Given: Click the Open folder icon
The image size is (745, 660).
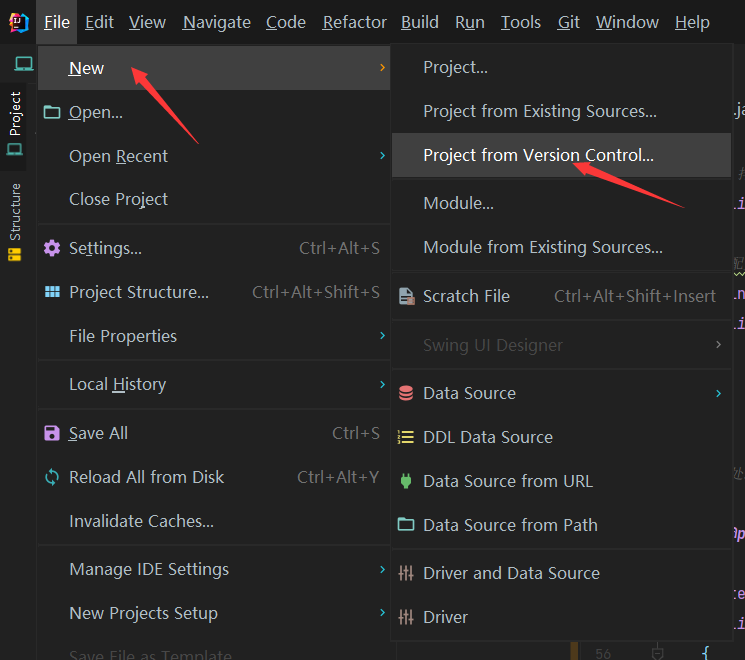Looking at the screenshot, I should pos(52,112).
